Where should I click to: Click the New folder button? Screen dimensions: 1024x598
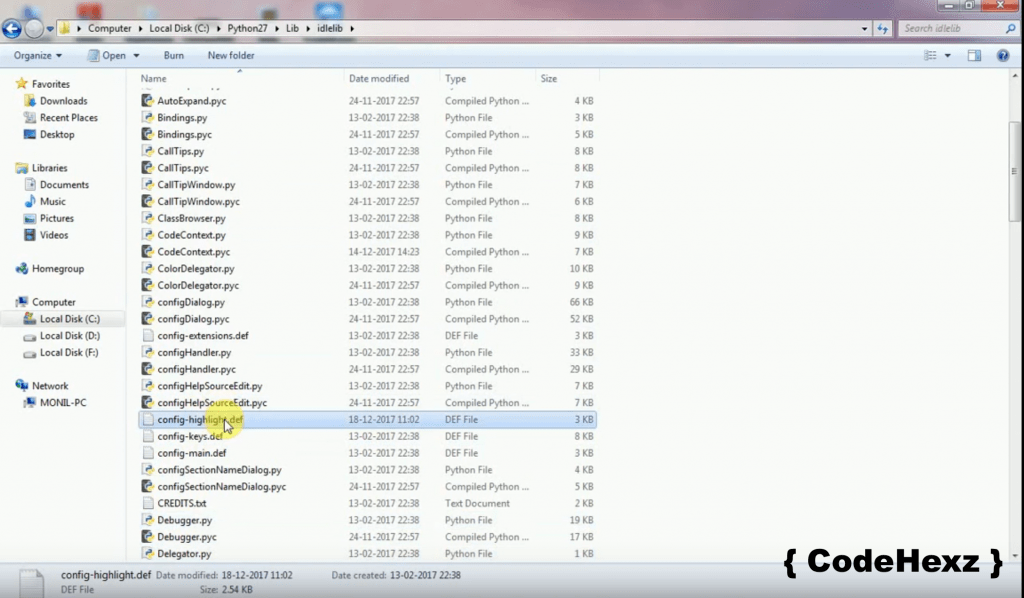(231, 56)
